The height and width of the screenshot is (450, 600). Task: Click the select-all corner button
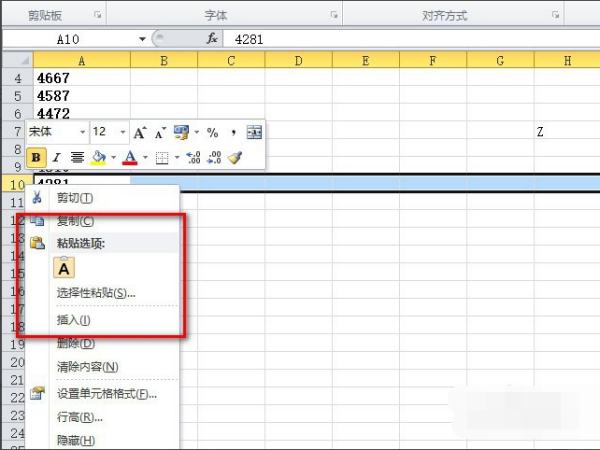coord(18,60)
